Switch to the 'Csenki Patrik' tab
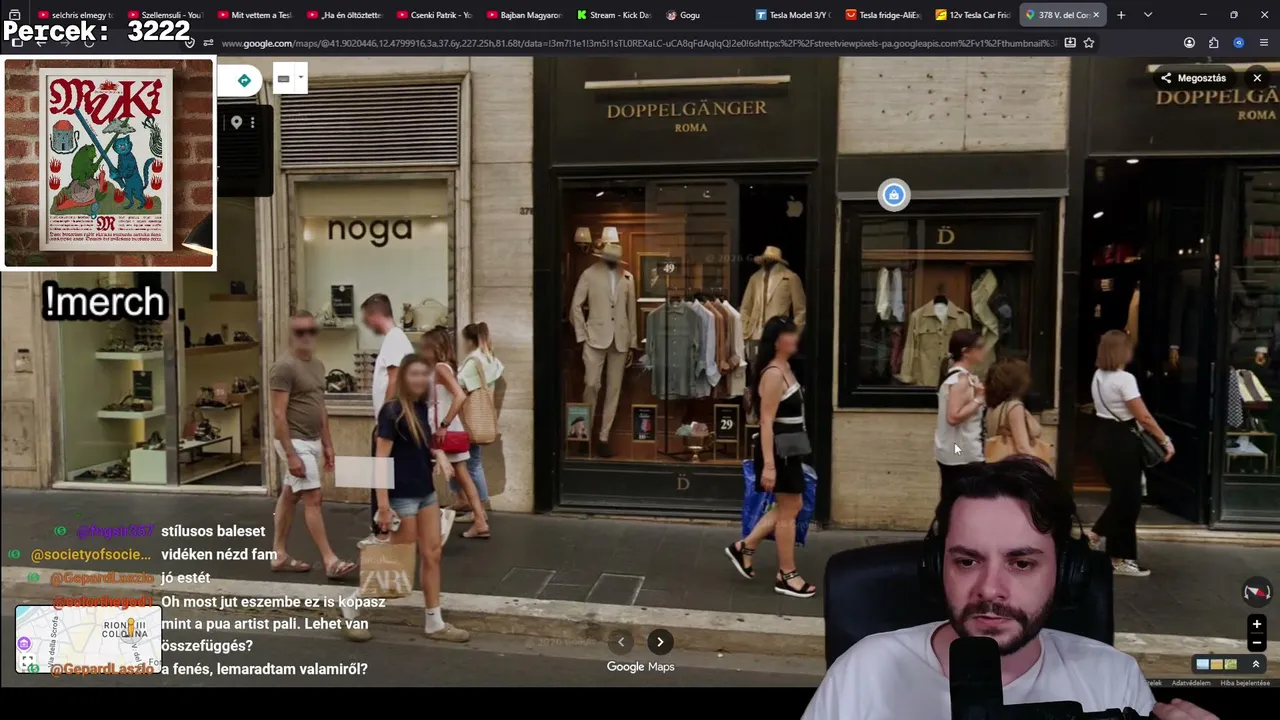Viewport: 1280px width, 720px height. [434, 15]
